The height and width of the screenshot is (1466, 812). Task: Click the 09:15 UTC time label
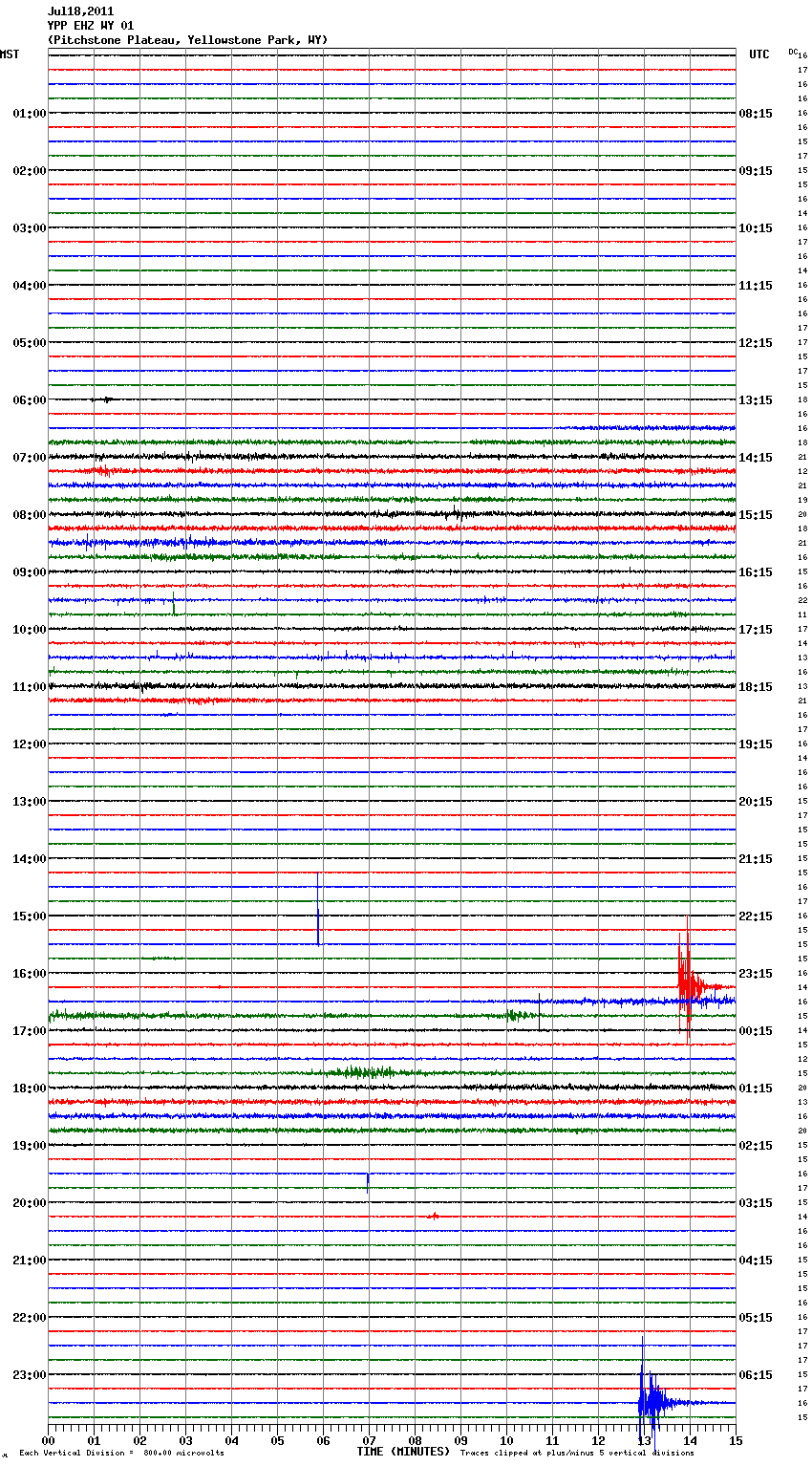point(756,171)
